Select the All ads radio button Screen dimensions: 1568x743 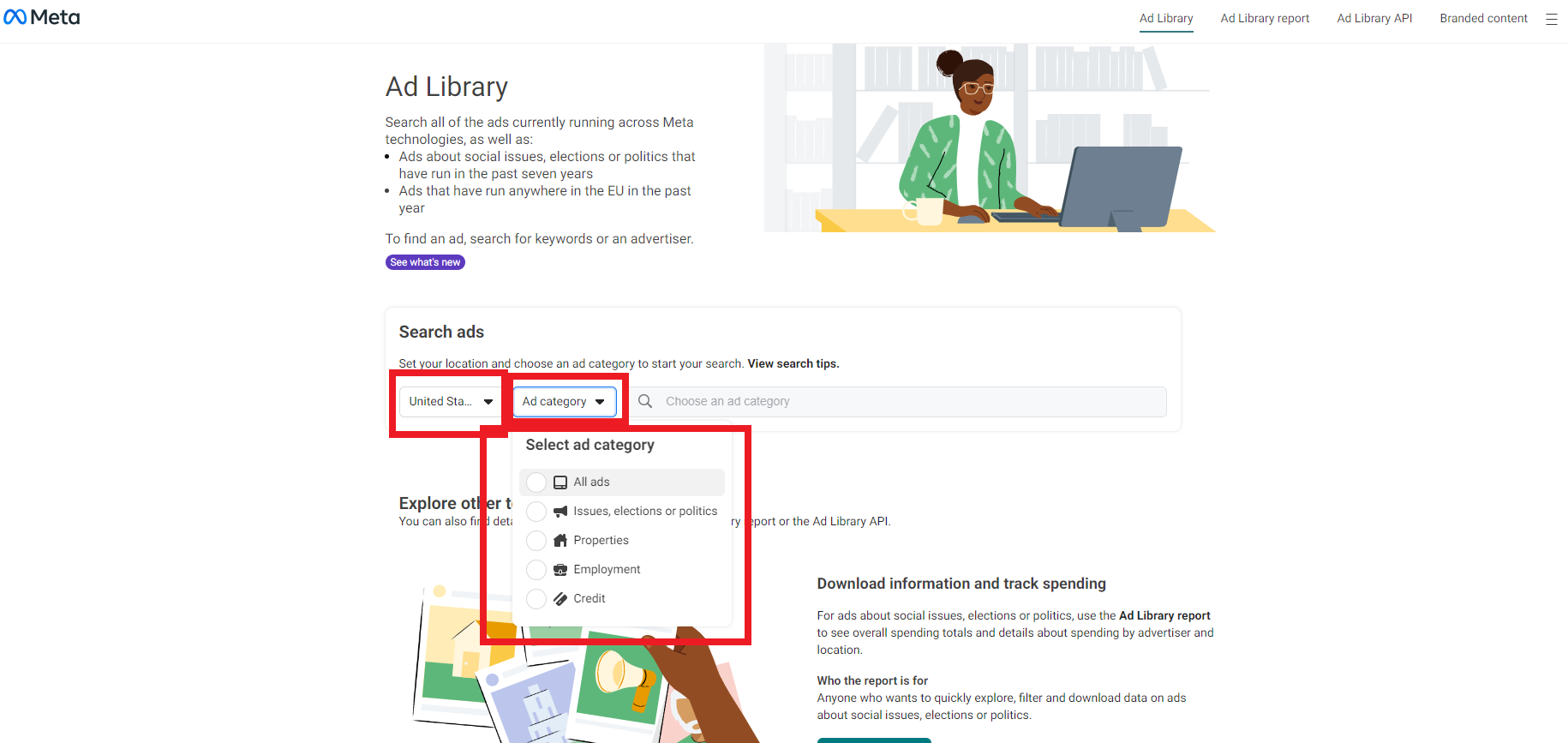click(x=536, y=482)
